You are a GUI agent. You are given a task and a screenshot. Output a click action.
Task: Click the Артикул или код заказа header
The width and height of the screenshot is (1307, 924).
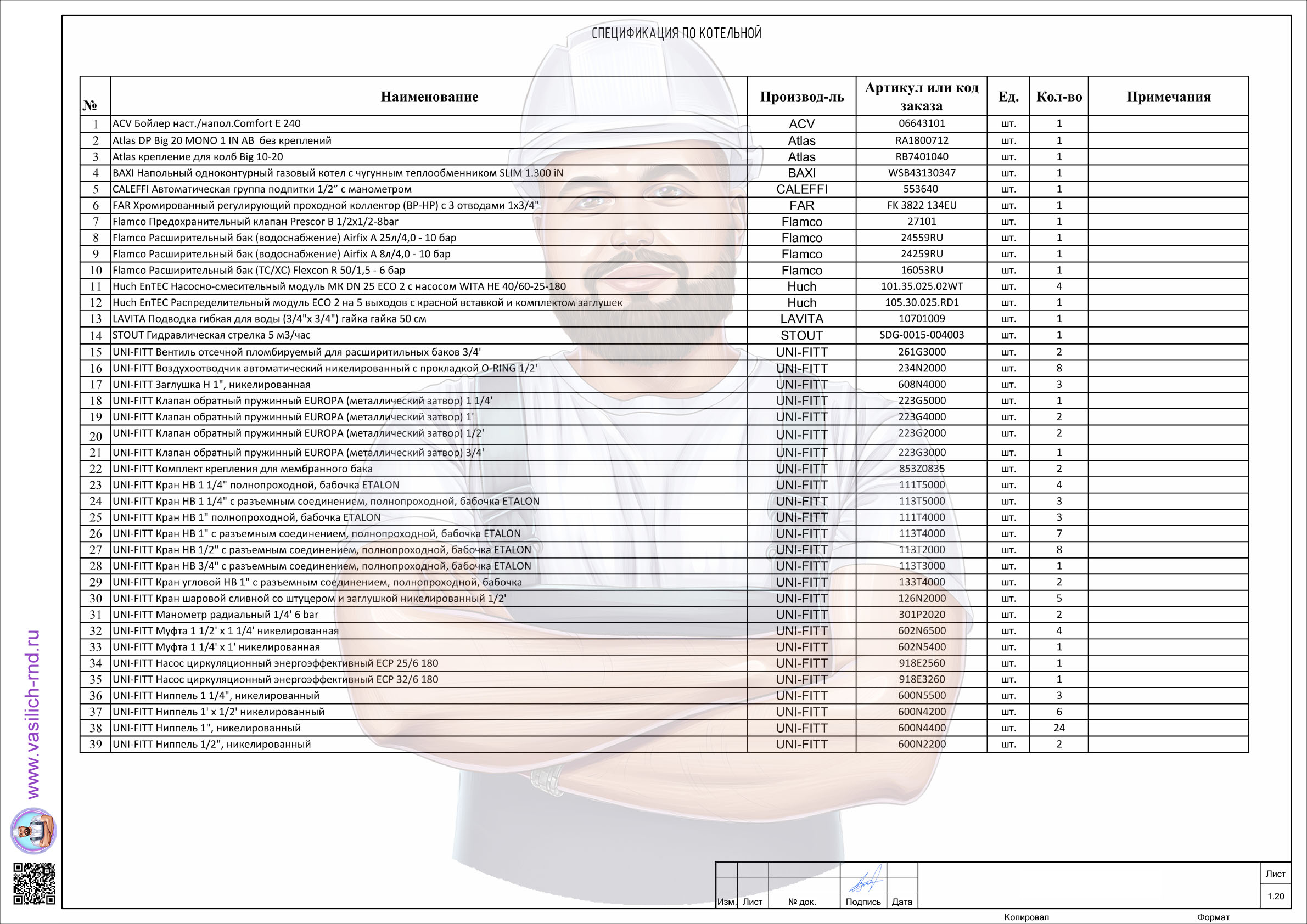pyautogui.click(x=922, y=97)
